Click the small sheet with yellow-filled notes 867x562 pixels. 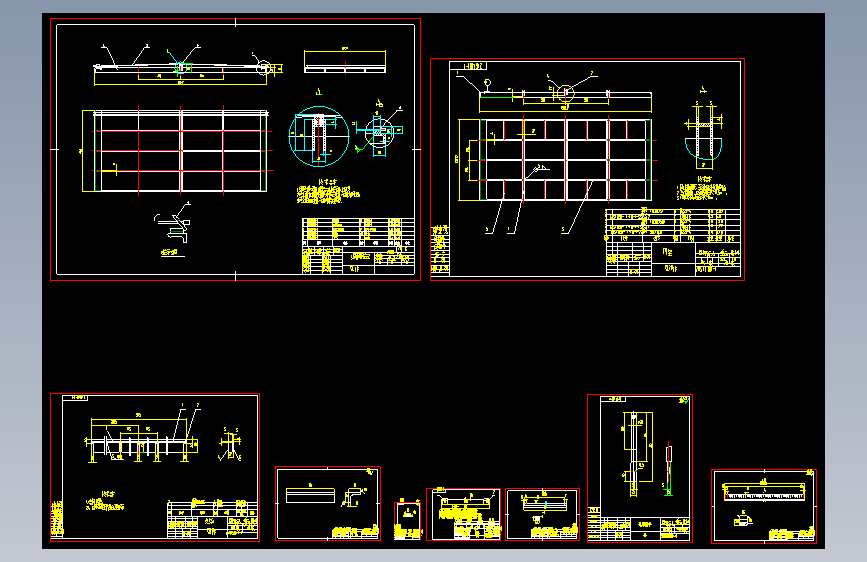tap(463, 514)
